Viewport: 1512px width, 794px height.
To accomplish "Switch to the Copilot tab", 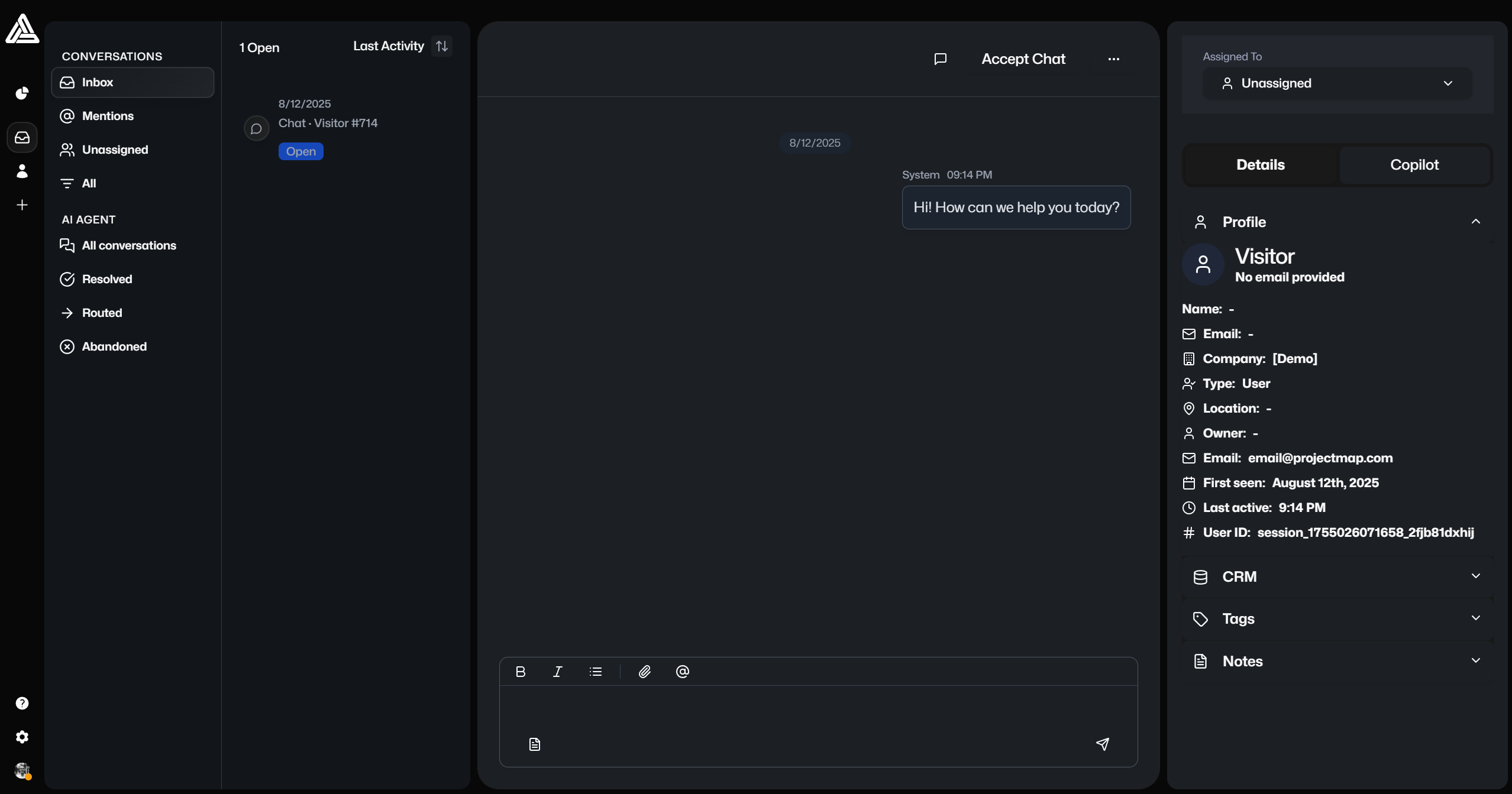I will 1414,165.
